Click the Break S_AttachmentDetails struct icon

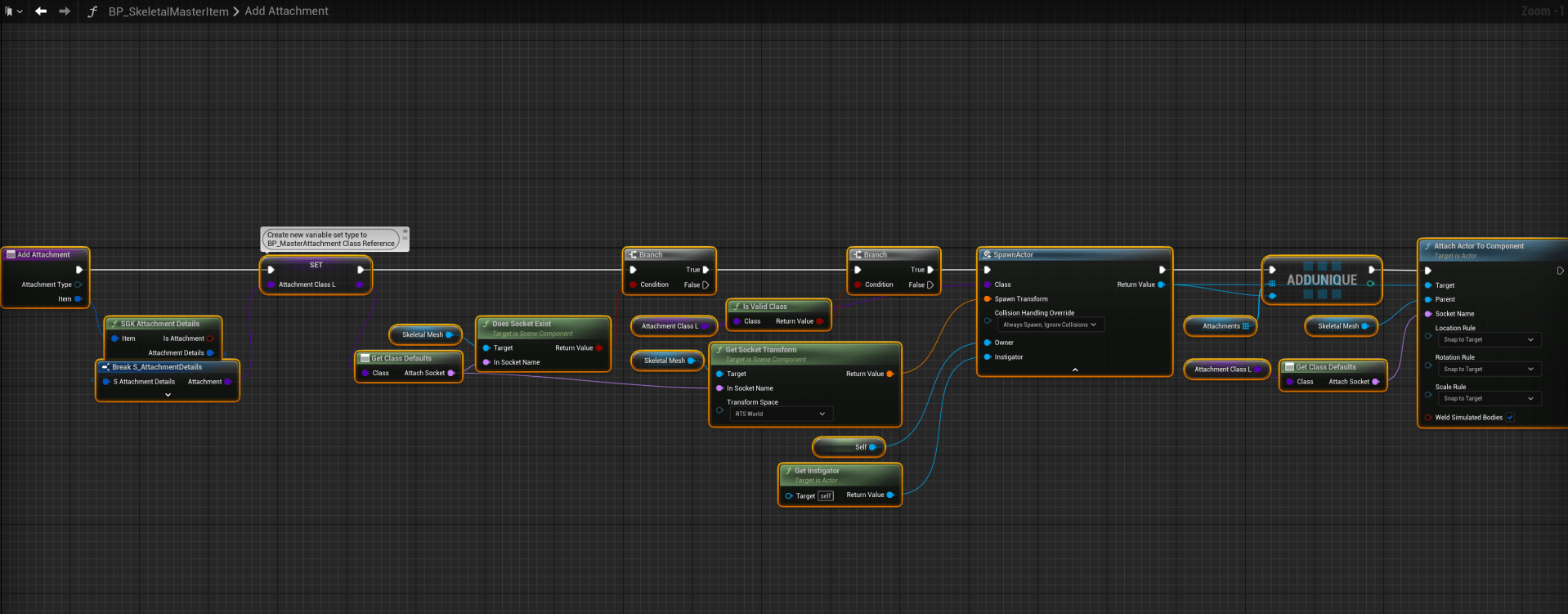(x=105, y=367)
